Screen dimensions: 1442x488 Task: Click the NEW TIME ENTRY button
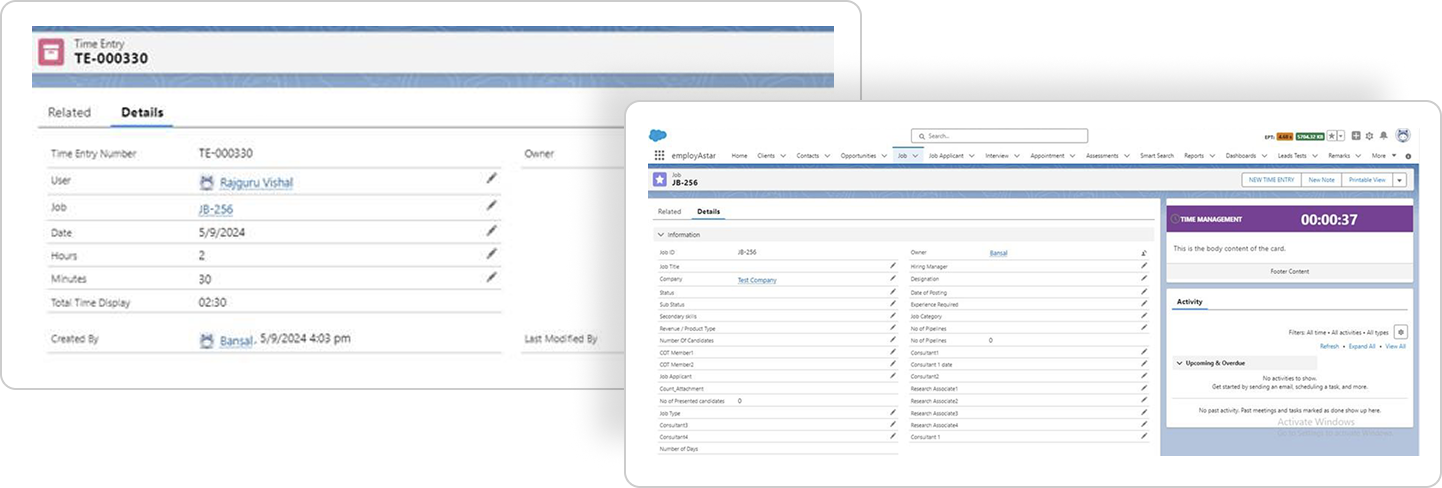[x=1271, y=180]
